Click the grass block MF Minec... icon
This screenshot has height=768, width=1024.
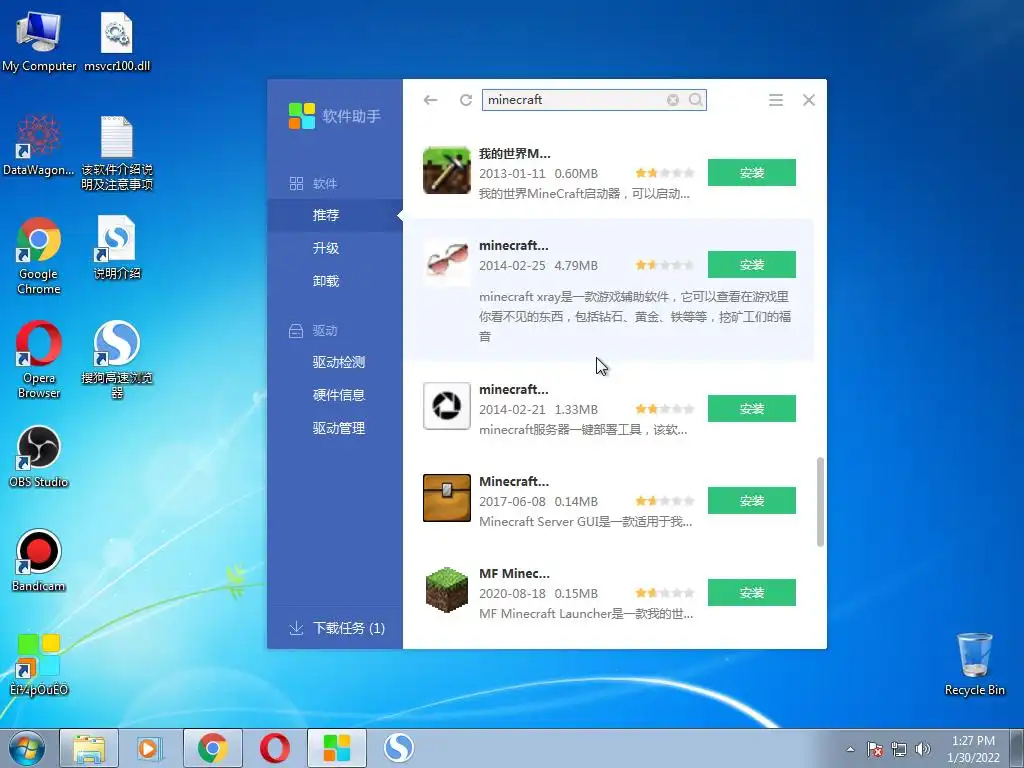pos(447,590)
